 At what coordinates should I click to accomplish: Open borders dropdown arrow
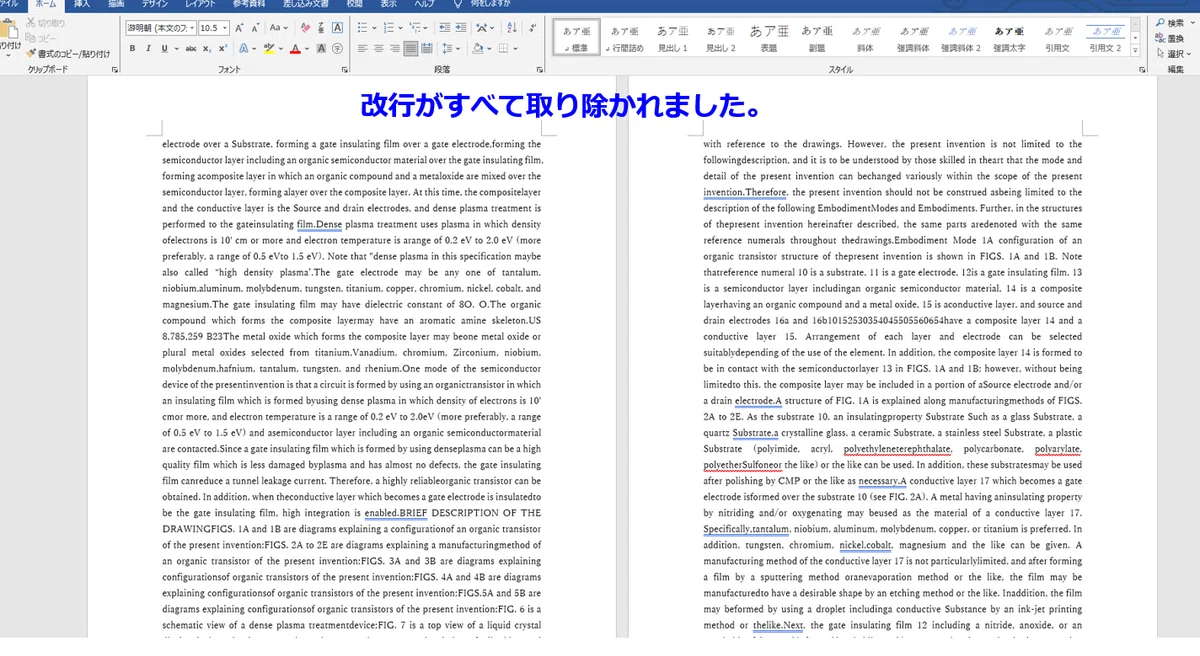click(515, 48)
